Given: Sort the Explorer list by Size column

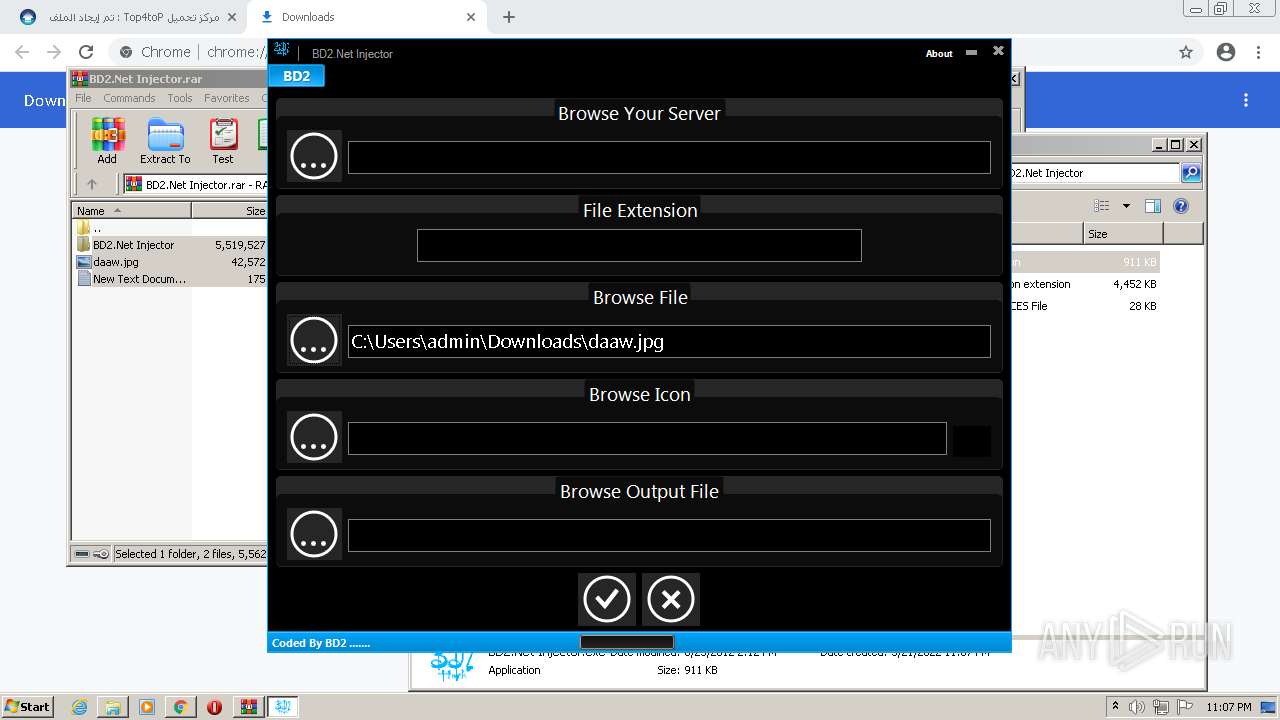Looking at the screenshot, I should (x=1123, y=234).
